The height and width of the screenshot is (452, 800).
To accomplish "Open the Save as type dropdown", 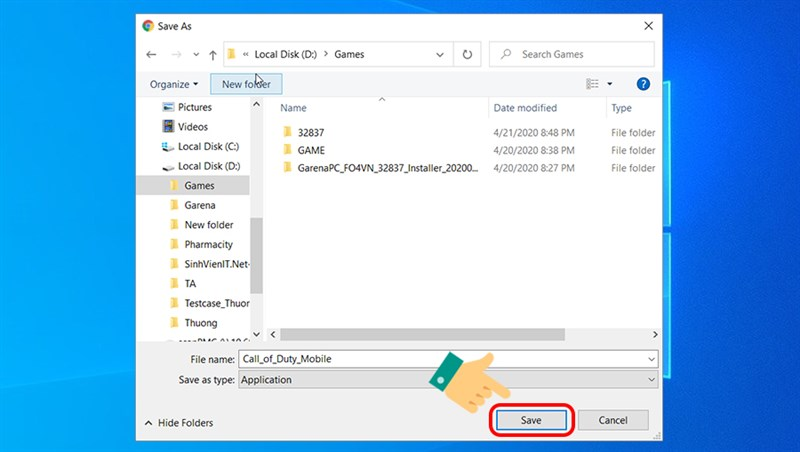I will (652, 380).
